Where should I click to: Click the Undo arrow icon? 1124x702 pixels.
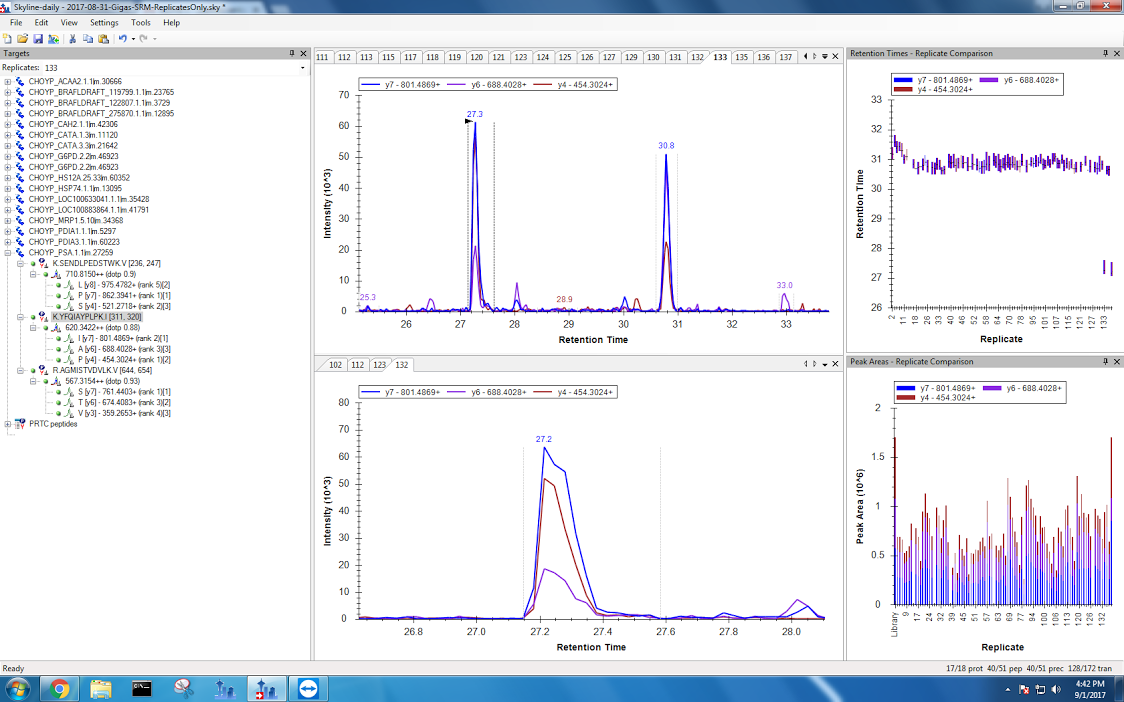(121, 38)
